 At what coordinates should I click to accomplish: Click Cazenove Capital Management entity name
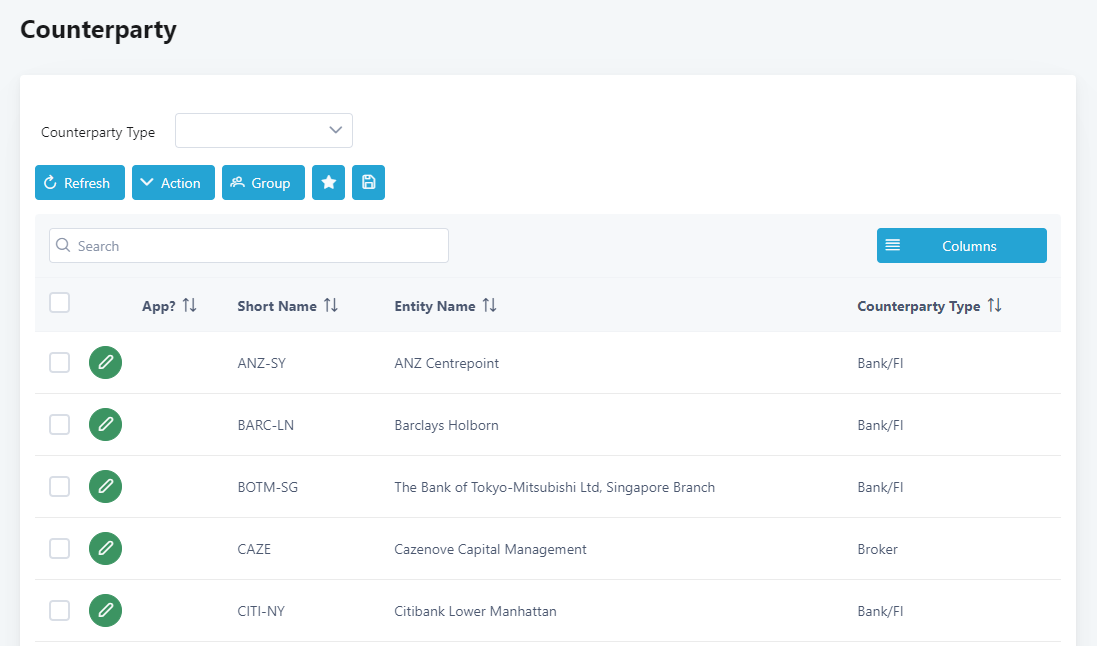point(490,549)
